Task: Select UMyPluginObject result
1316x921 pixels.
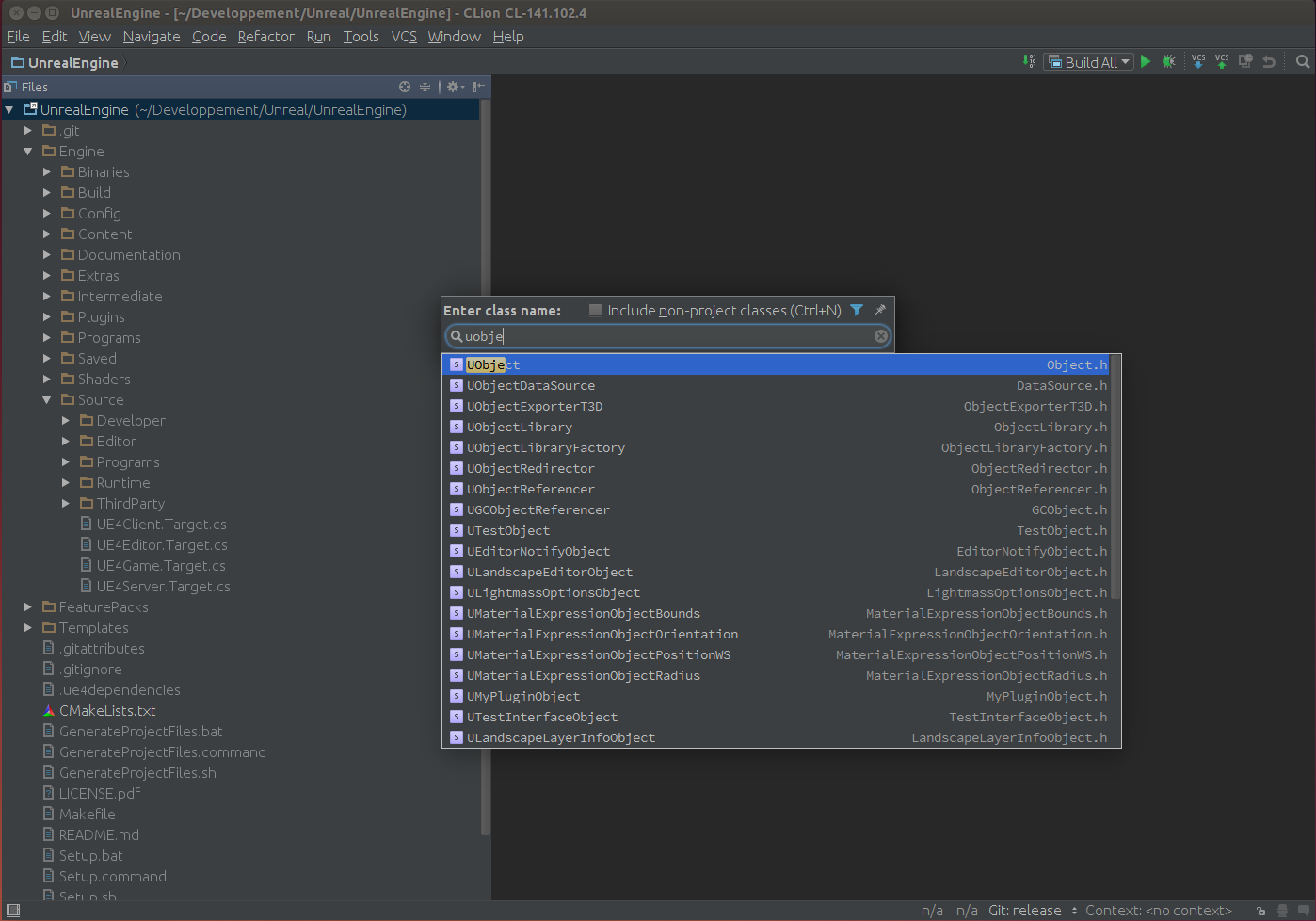Action: click(x=776, y=696)
